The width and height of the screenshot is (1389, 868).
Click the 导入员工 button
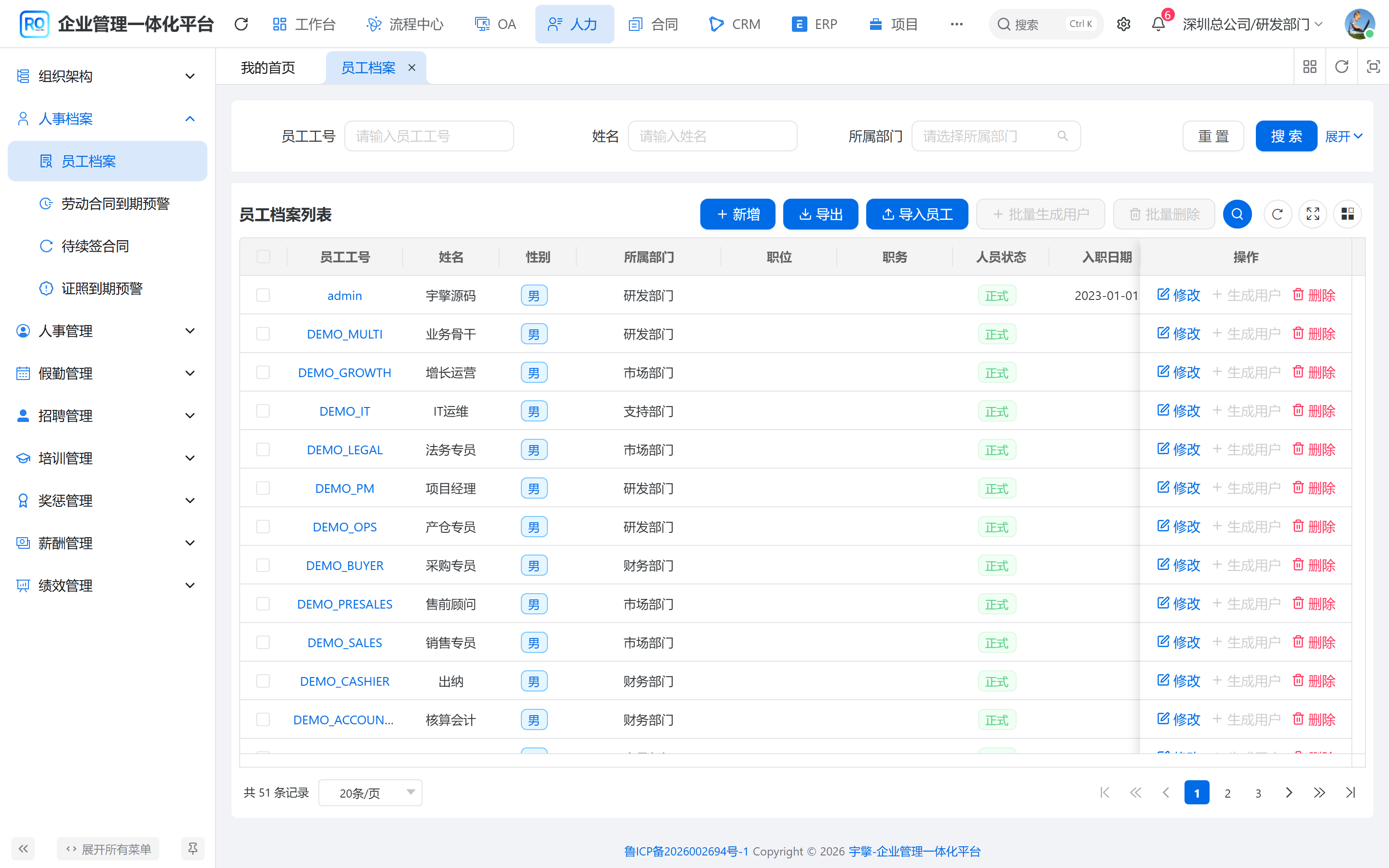point(917,214)
